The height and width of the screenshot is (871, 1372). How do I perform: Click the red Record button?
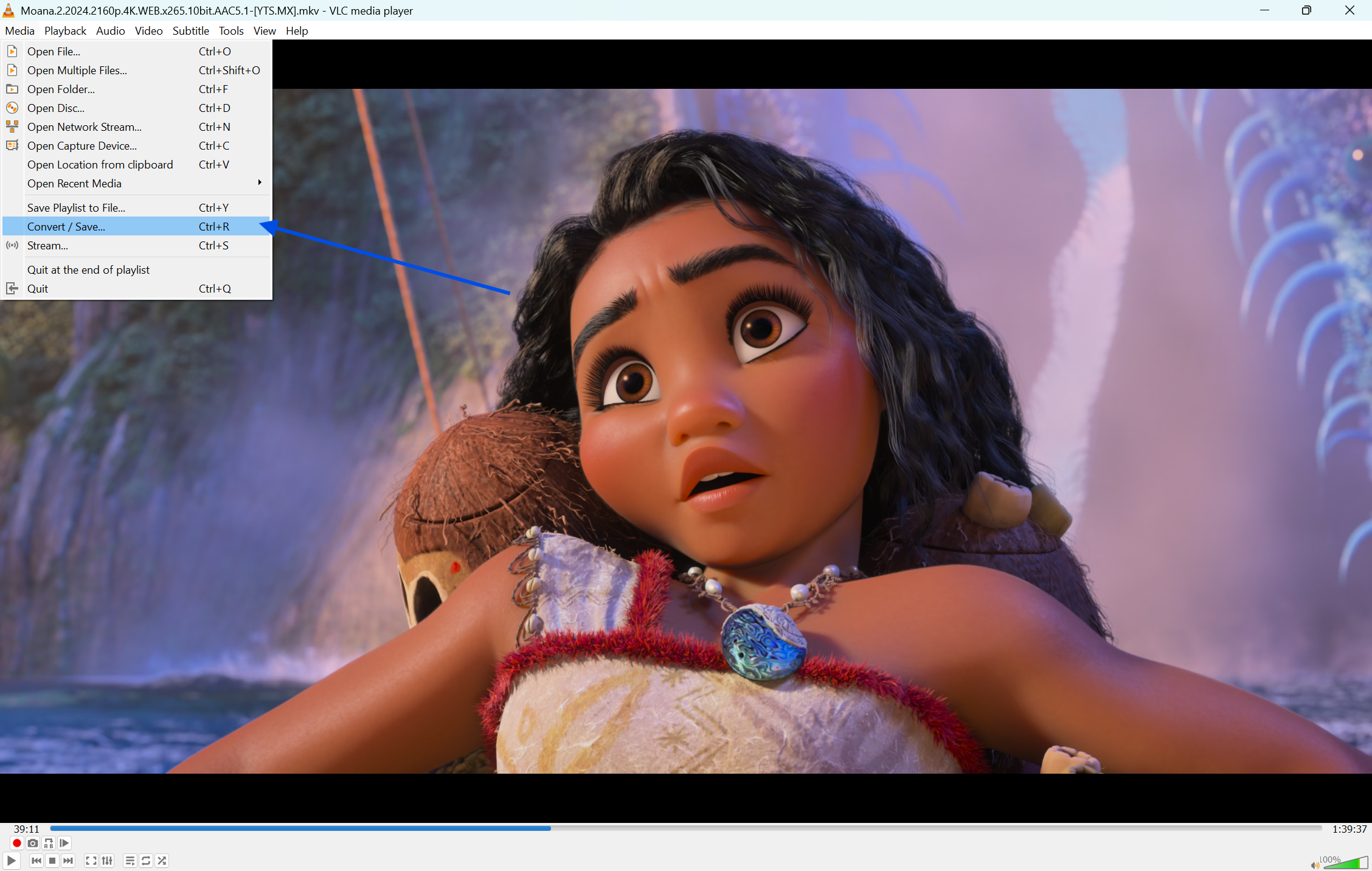[x=17, y=843]
